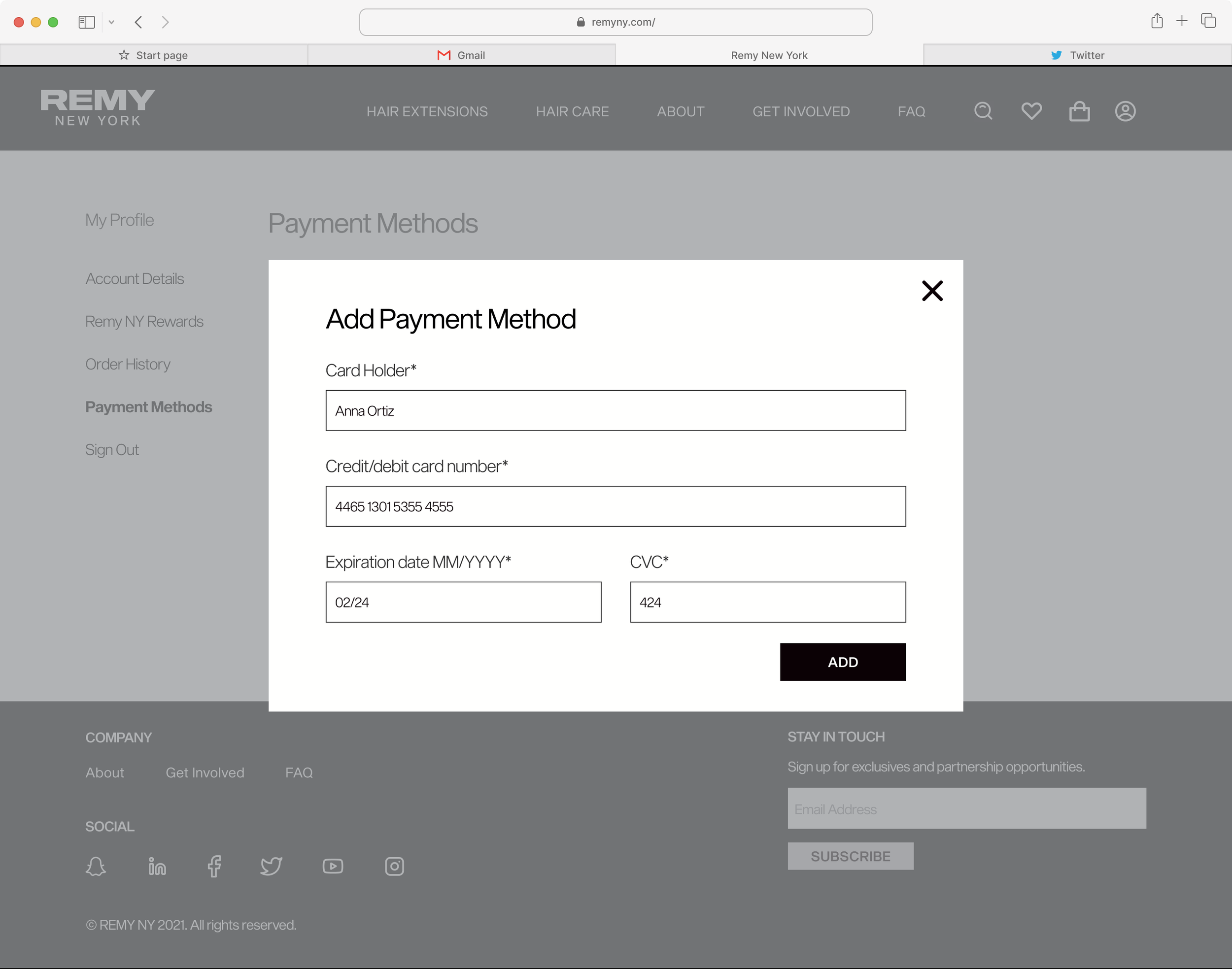Click the SUBSCRIBE button
This screenshot has width=1232, height=969.
(x=850, y=856)
